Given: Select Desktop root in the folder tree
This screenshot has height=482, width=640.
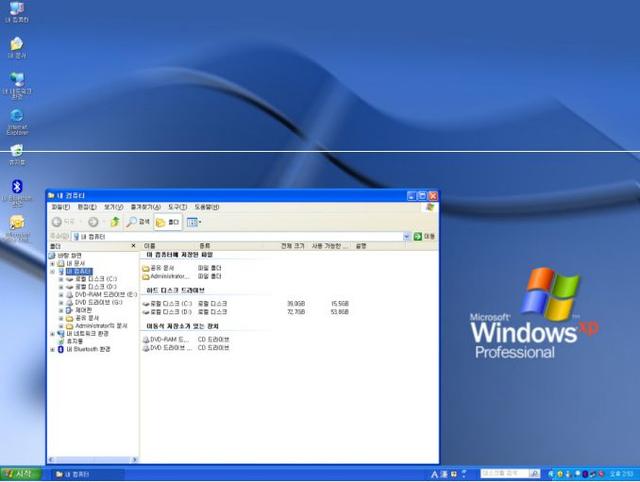Looking at the screenshot, I should [65, 255].
